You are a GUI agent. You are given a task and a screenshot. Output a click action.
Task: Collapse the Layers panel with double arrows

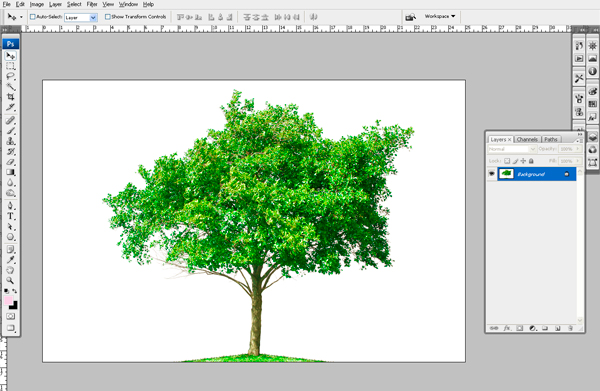coord(580,134)
